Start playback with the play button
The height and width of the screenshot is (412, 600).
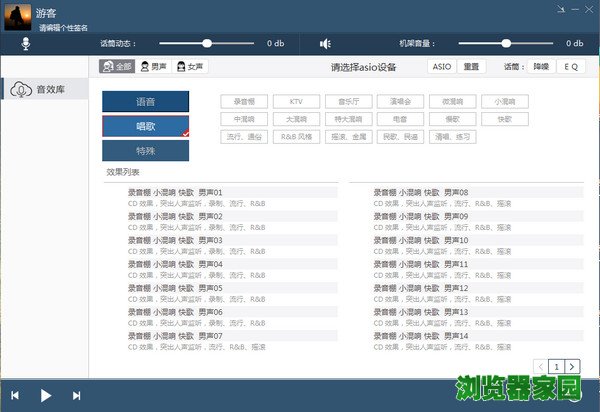click(46, 395)
